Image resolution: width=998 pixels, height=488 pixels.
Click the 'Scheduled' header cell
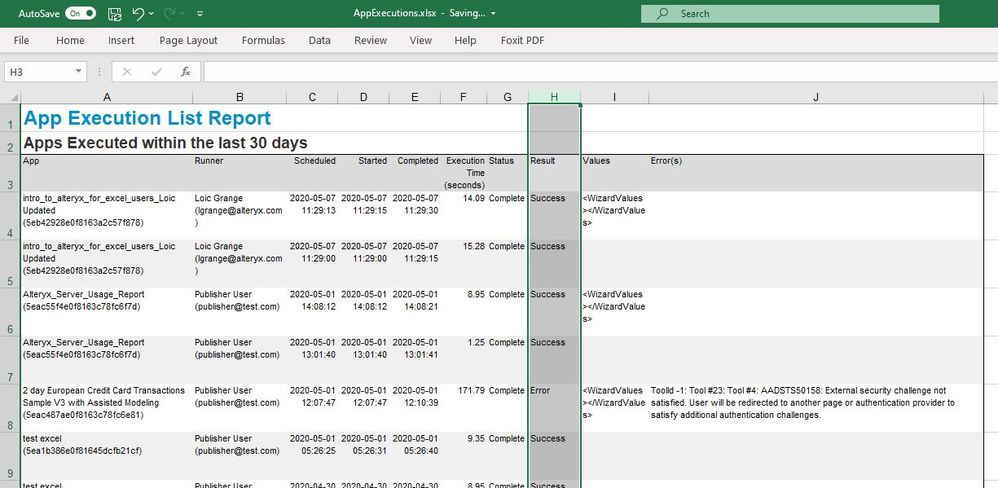coord(312,172)
